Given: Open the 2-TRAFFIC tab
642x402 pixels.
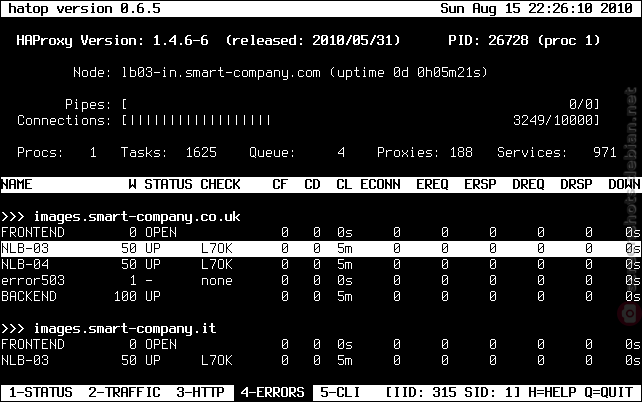Looking at the screenshot, I should [x=124, y=392].
